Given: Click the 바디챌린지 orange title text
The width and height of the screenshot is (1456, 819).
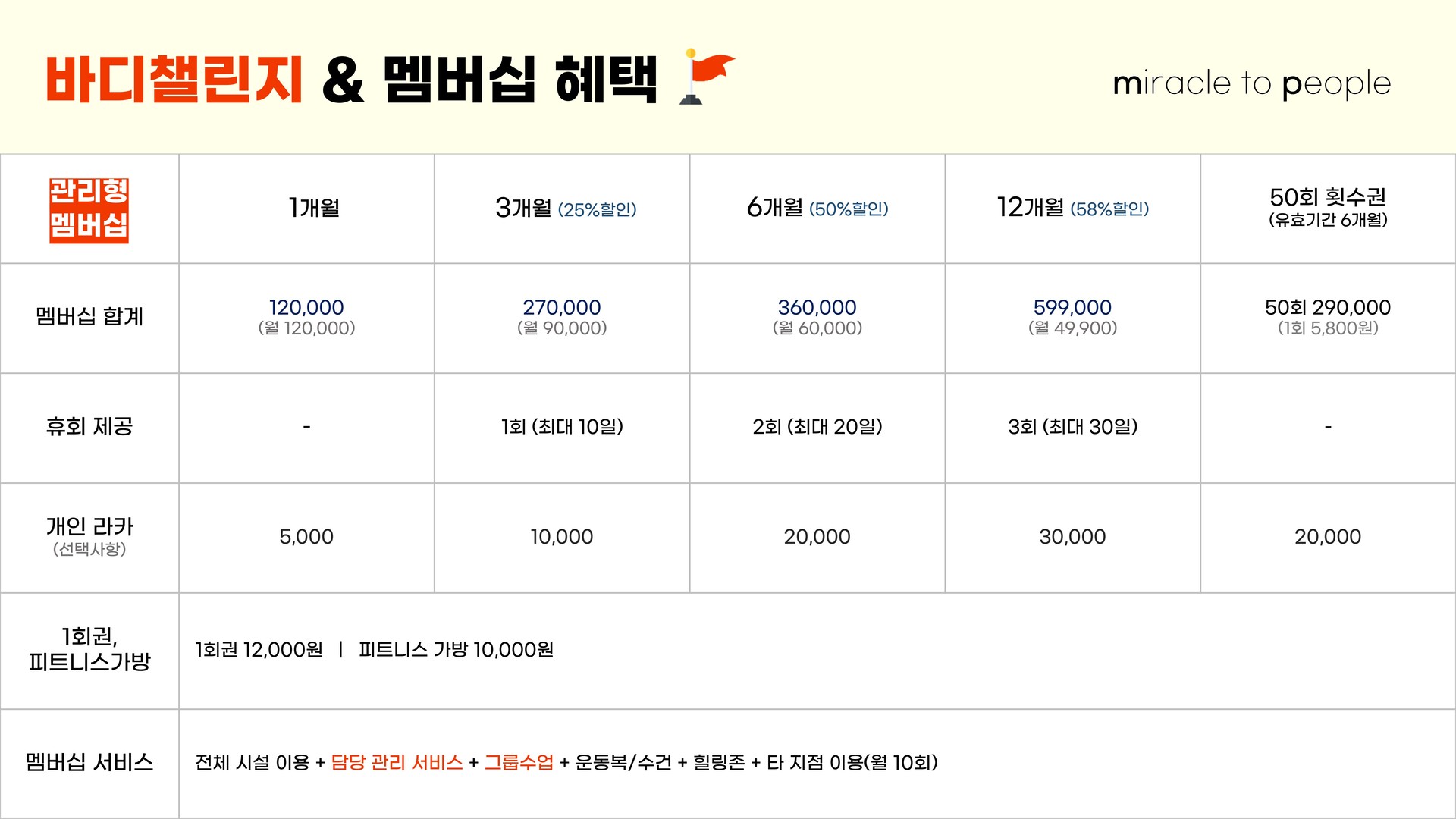Looking at the screenshot, I should click(174, 80).
